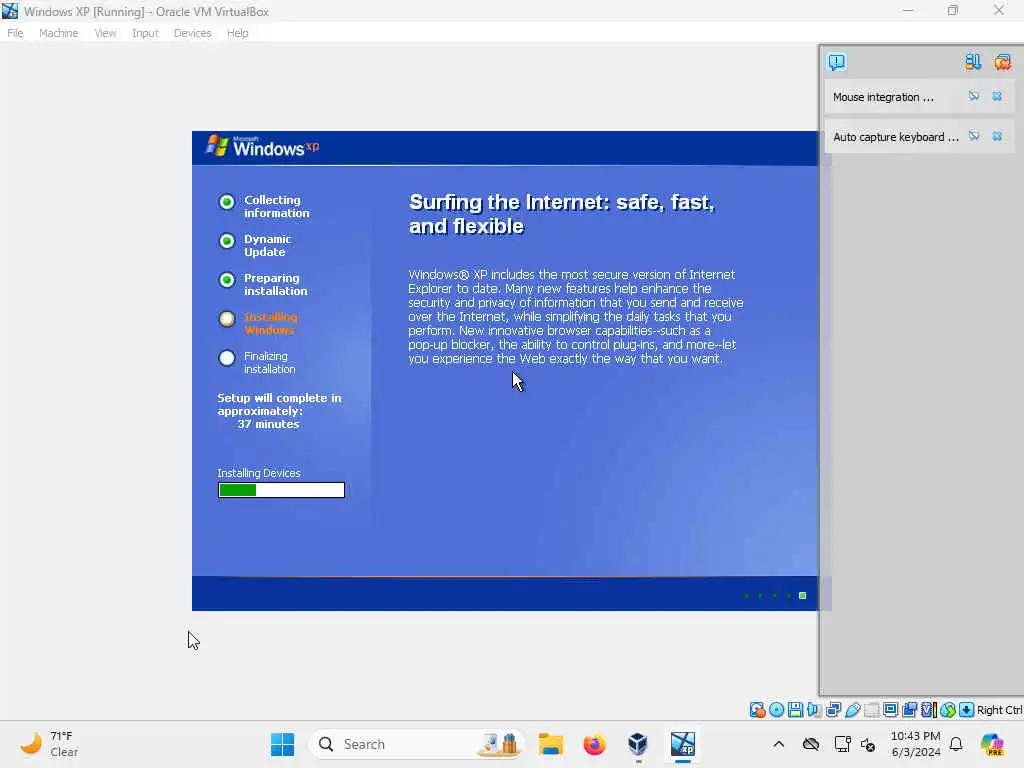The image size is (1024, 768).
Task: Click the mouse integration status icon
Action: 948,710
